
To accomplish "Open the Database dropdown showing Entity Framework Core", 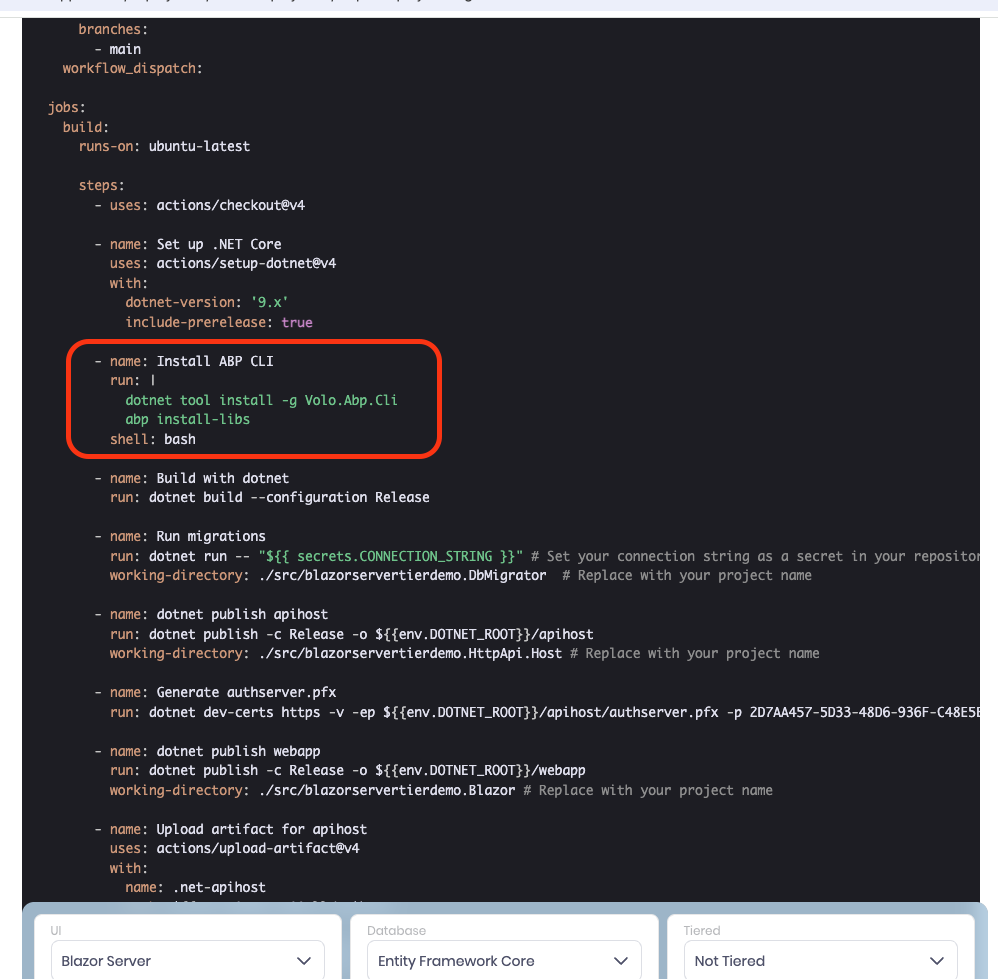I will [x=504, y=961].
